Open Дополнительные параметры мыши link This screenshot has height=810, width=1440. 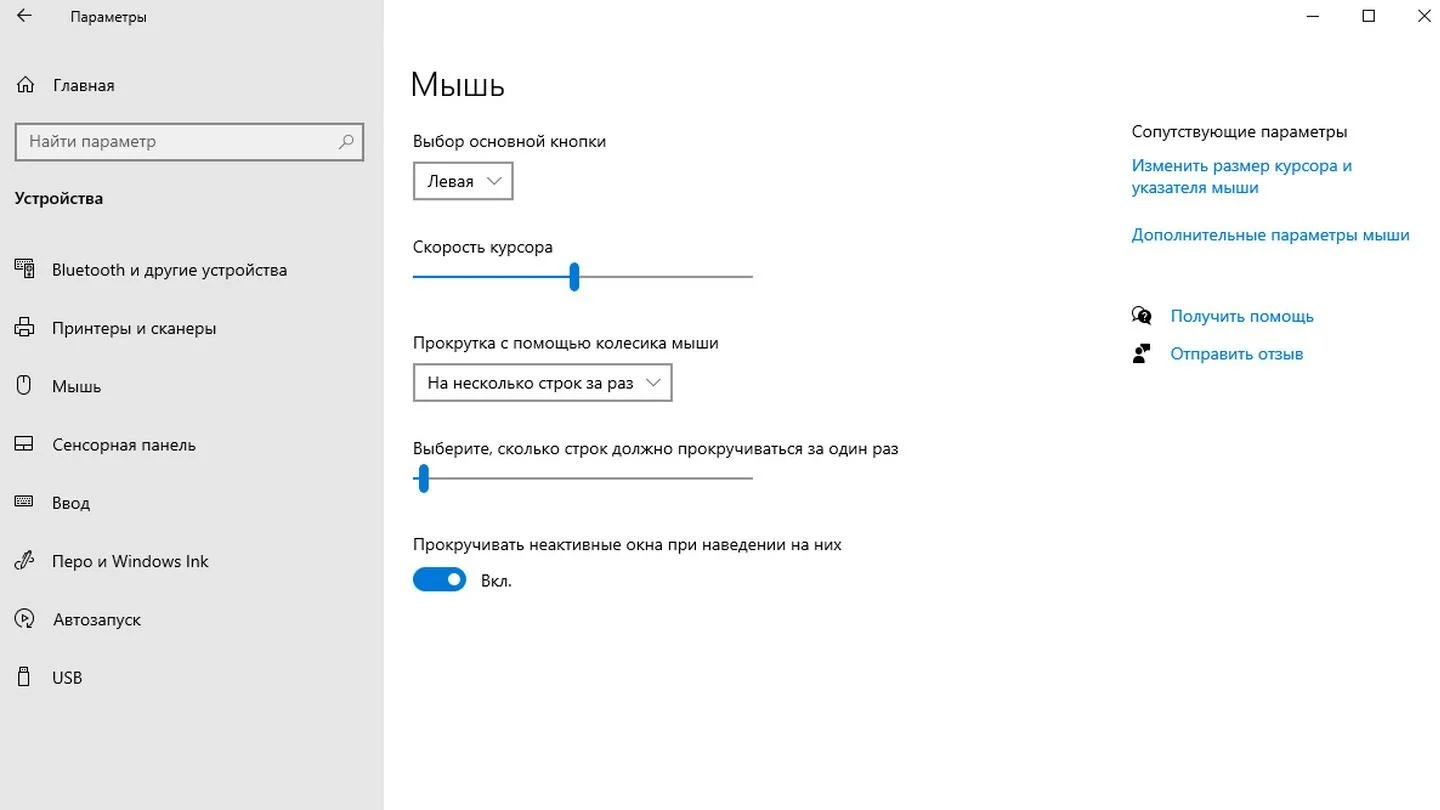(1270, 236)
